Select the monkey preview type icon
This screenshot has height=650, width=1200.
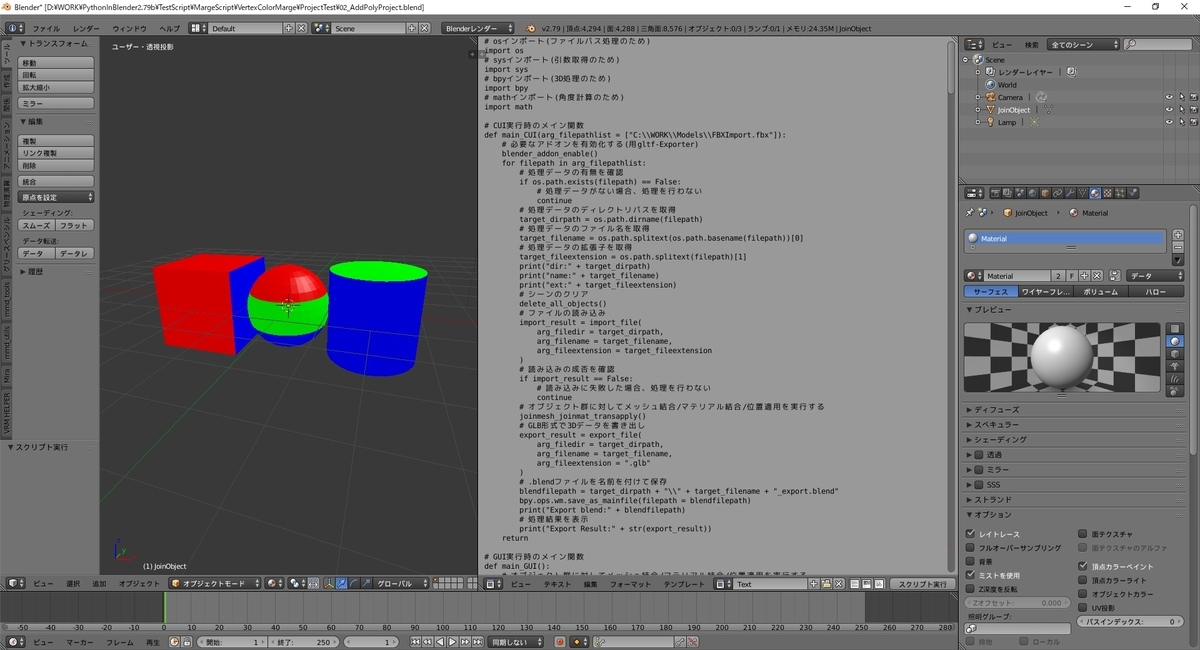pyautogui.click(x=1175, y=366)
